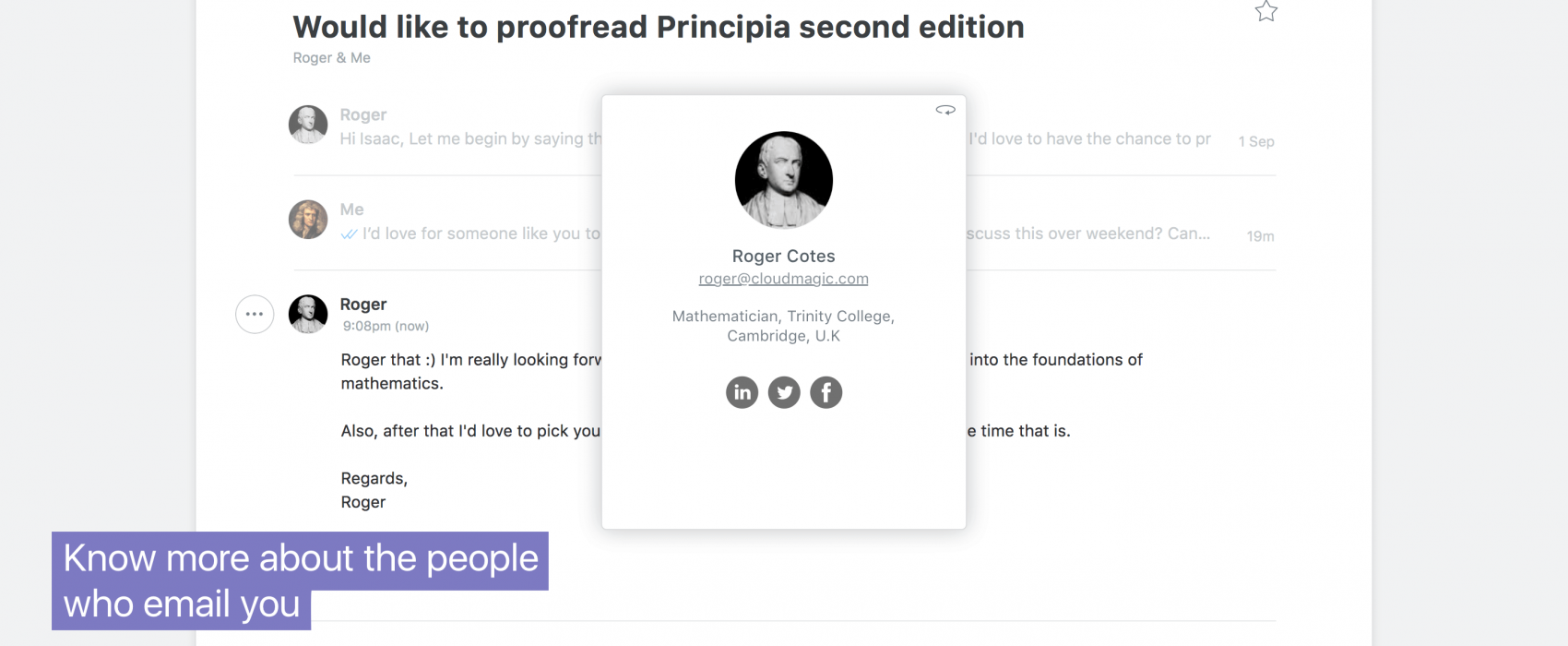This screenshot has width=1568, height=646.
Task: Click Isaac's avatar next to Me
Action: (308, 220)
